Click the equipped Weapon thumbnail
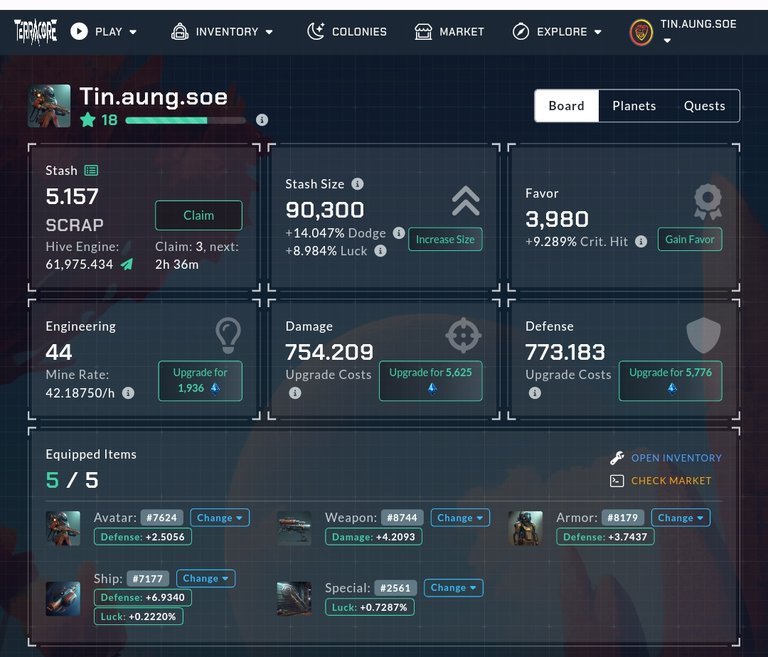Image resolution: width=768 pixels, height=657 pixels. (x=294, y=528)
